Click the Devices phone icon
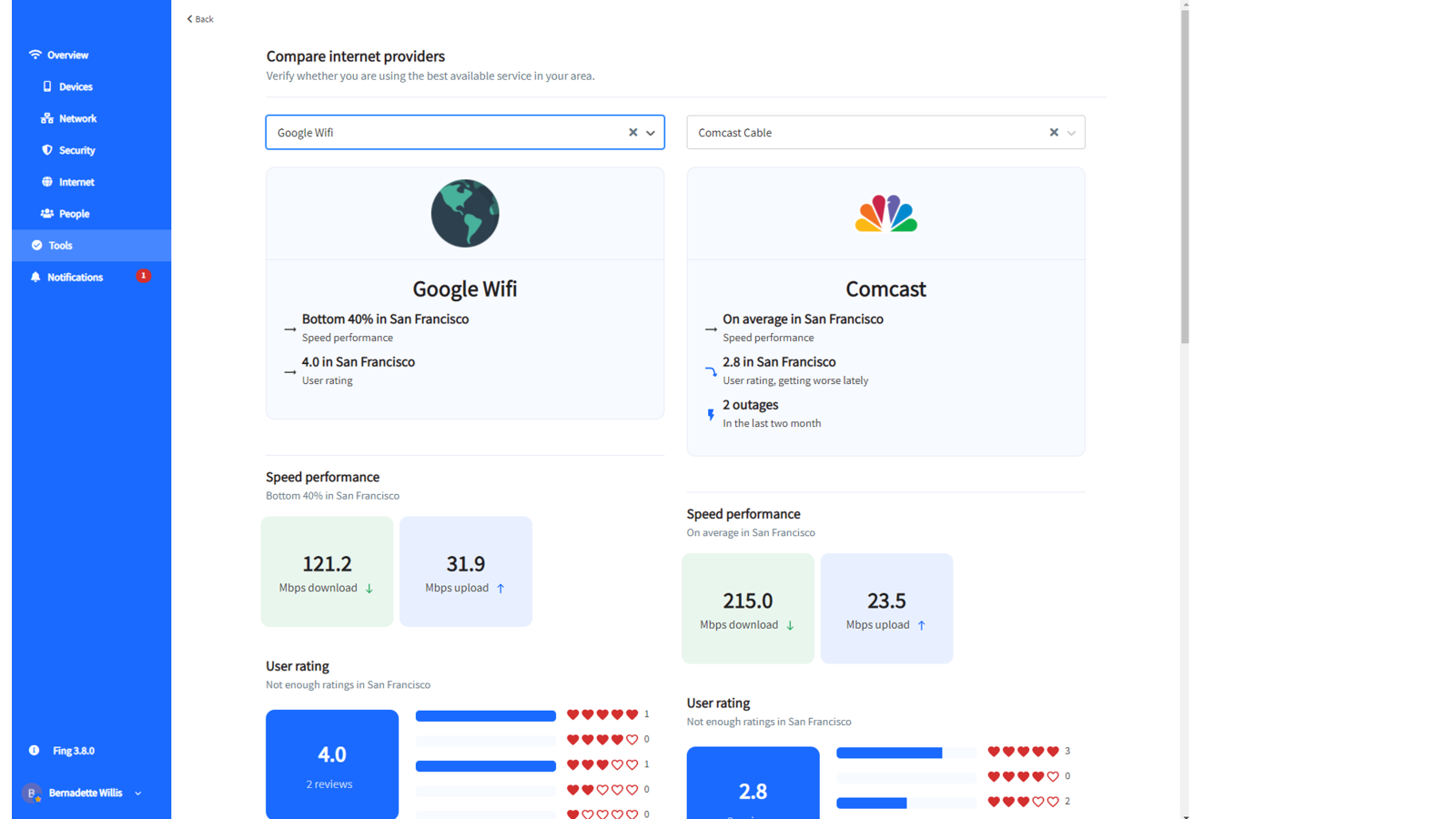This screenshot has height=819, width=1456. [x=47, y=86]
